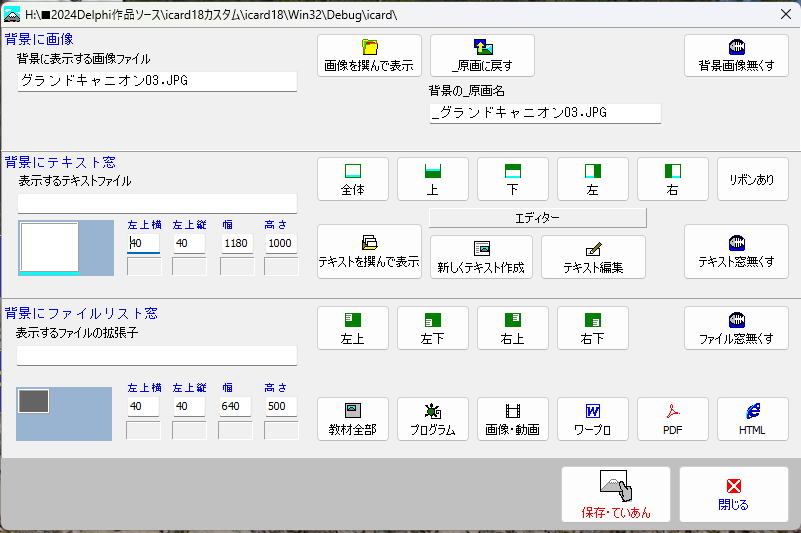Choose the ワープロ word processor filter

coord(592,419)
